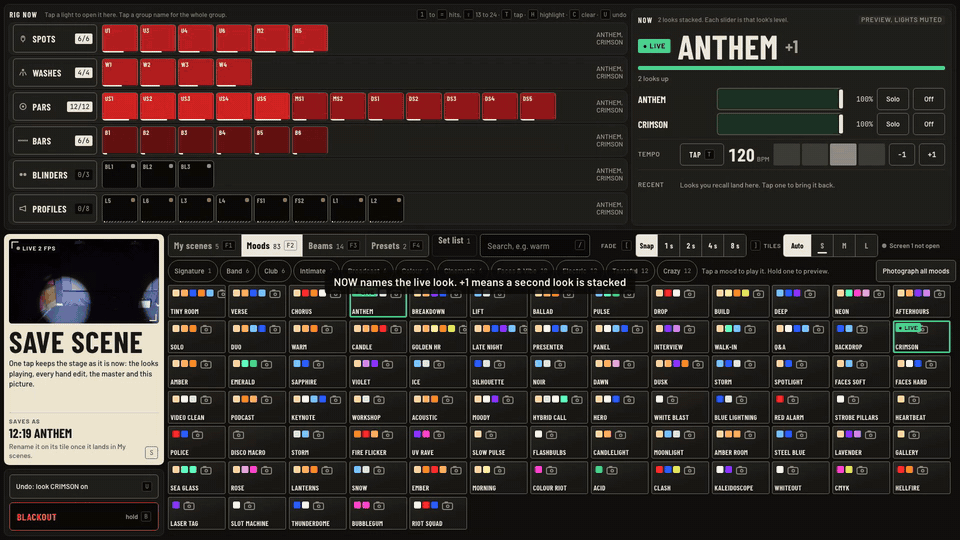Click camera icon on LASER TAG tile
The height and width of the screenshot is (540, 960).
(x=189, y=506)
